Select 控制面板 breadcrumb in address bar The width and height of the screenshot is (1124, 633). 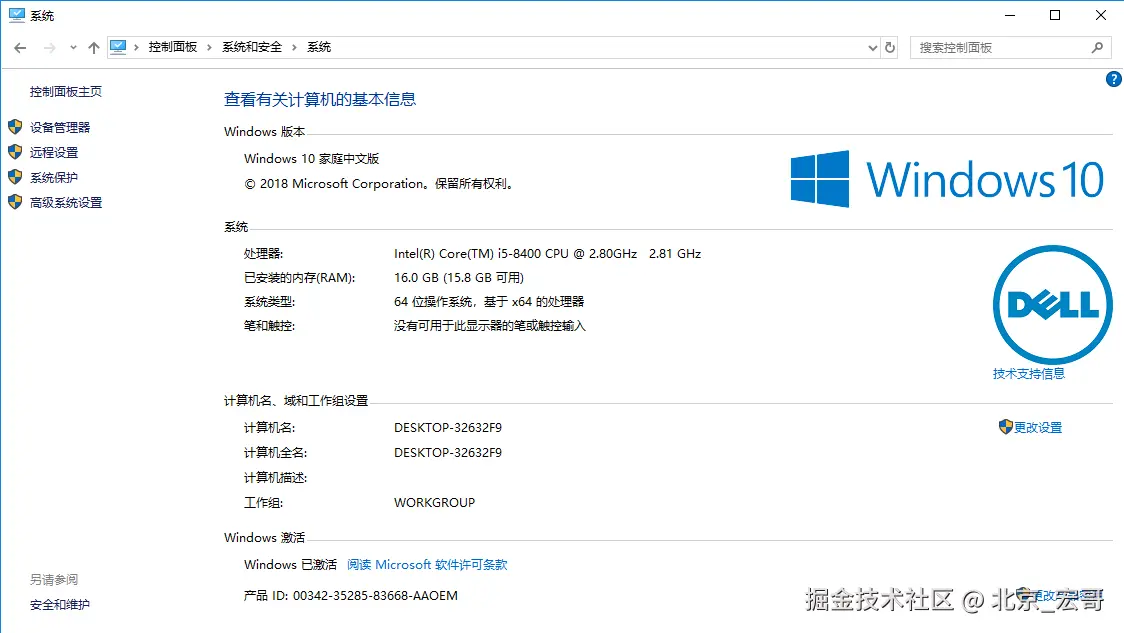(x=173, y=47)
